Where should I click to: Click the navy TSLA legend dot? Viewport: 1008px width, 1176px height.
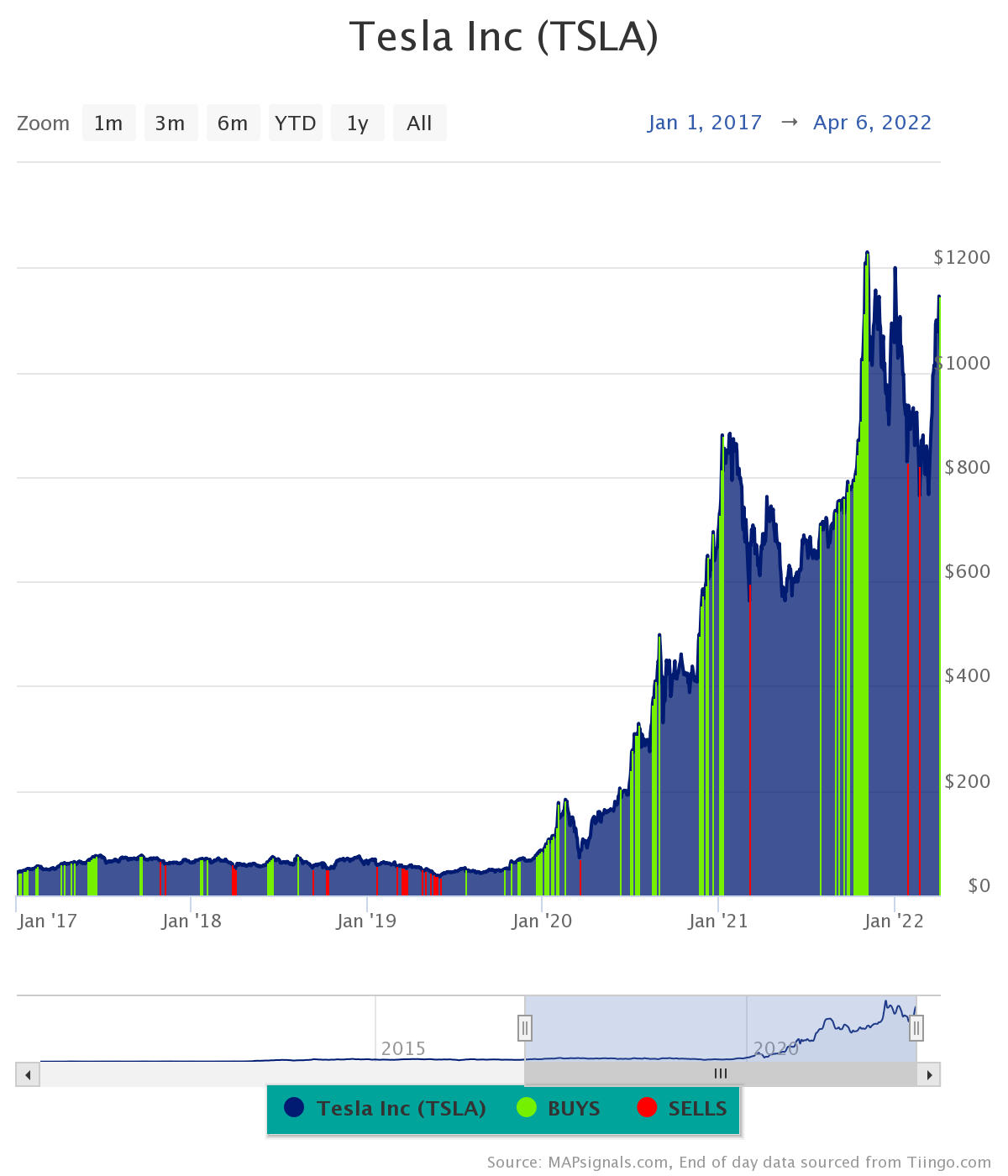(294, 1108)
